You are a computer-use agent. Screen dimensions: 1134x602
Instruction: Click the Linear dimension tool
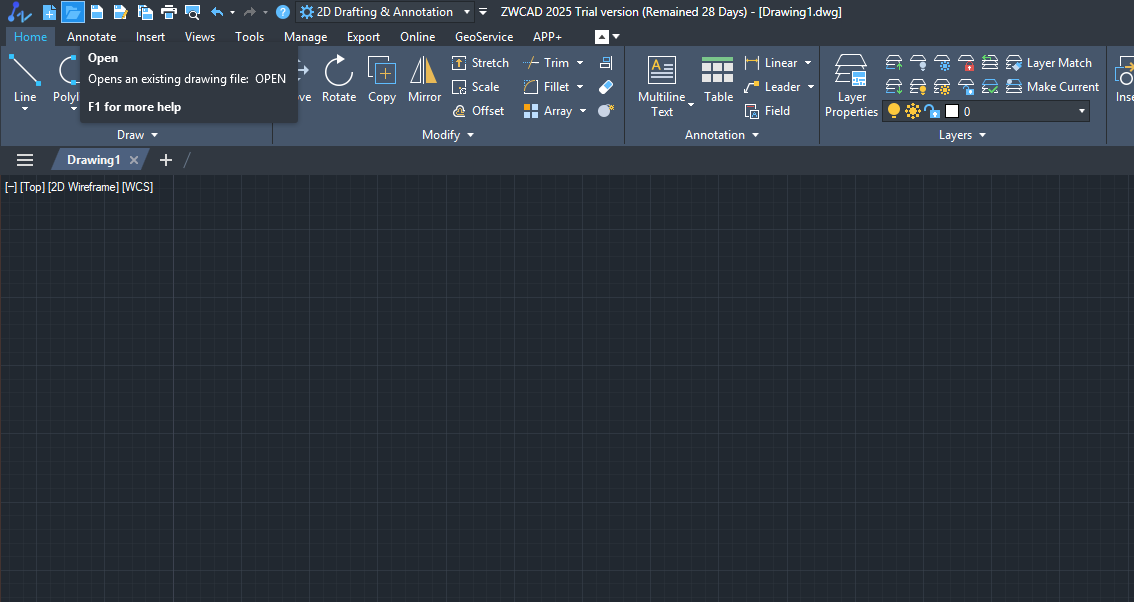(x=771, y=63)
